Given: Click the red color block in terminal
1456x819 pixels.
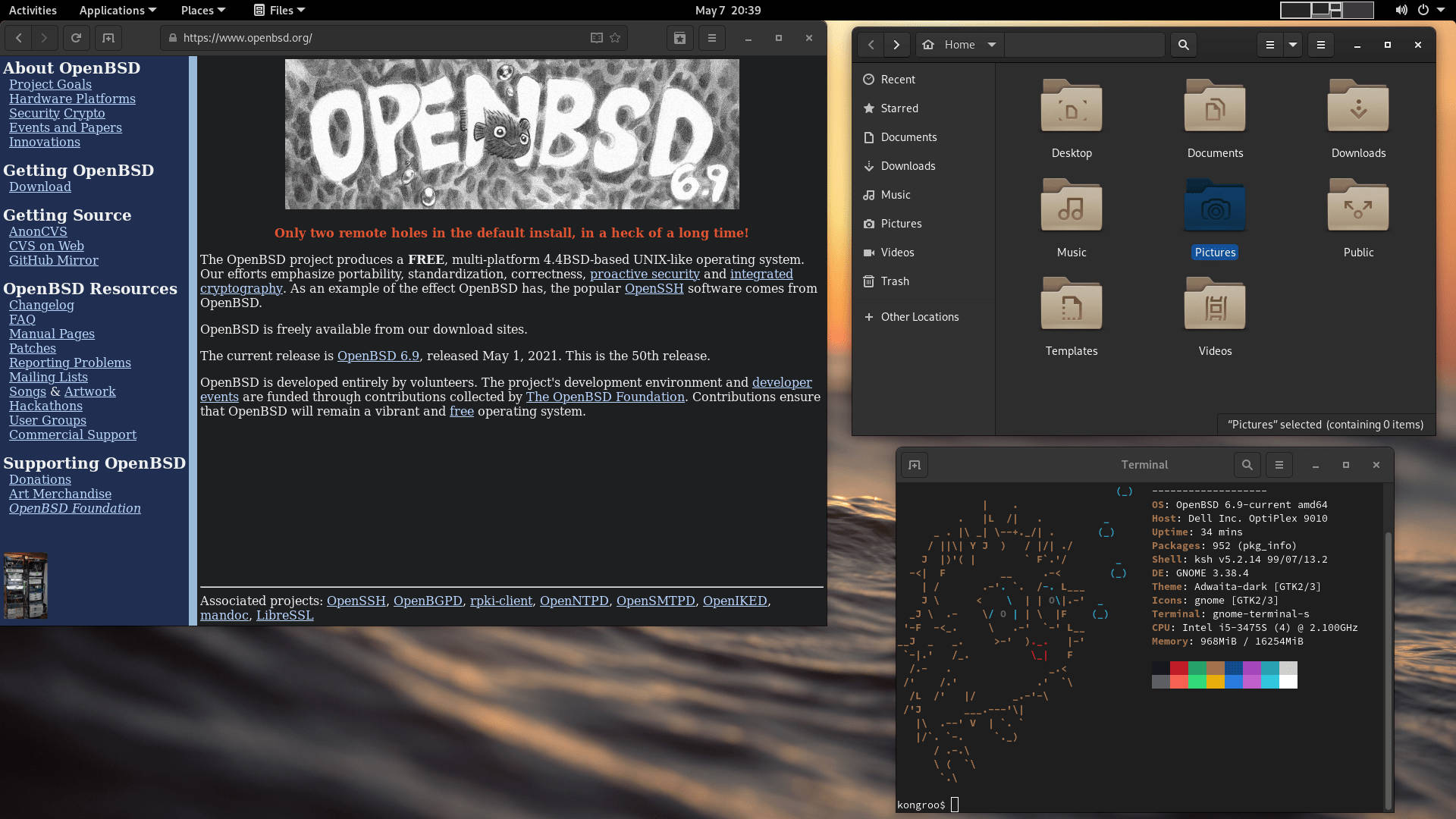Looking at the screenshot, I should 1178,668.
